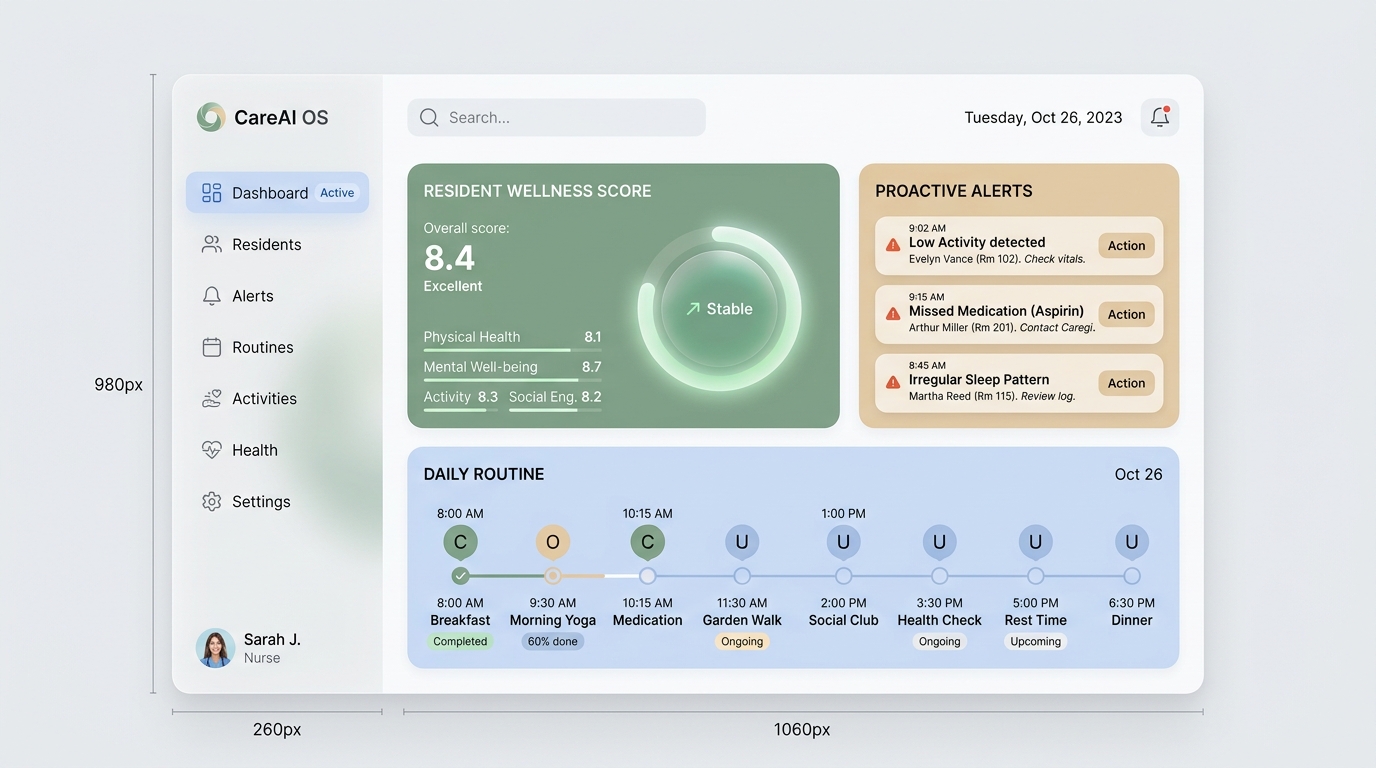The width and height of the screenshot is (1376, 768).
Task: Click the Activities icon in sidebar
Action: pyautogui.click(x=211, y=398)
